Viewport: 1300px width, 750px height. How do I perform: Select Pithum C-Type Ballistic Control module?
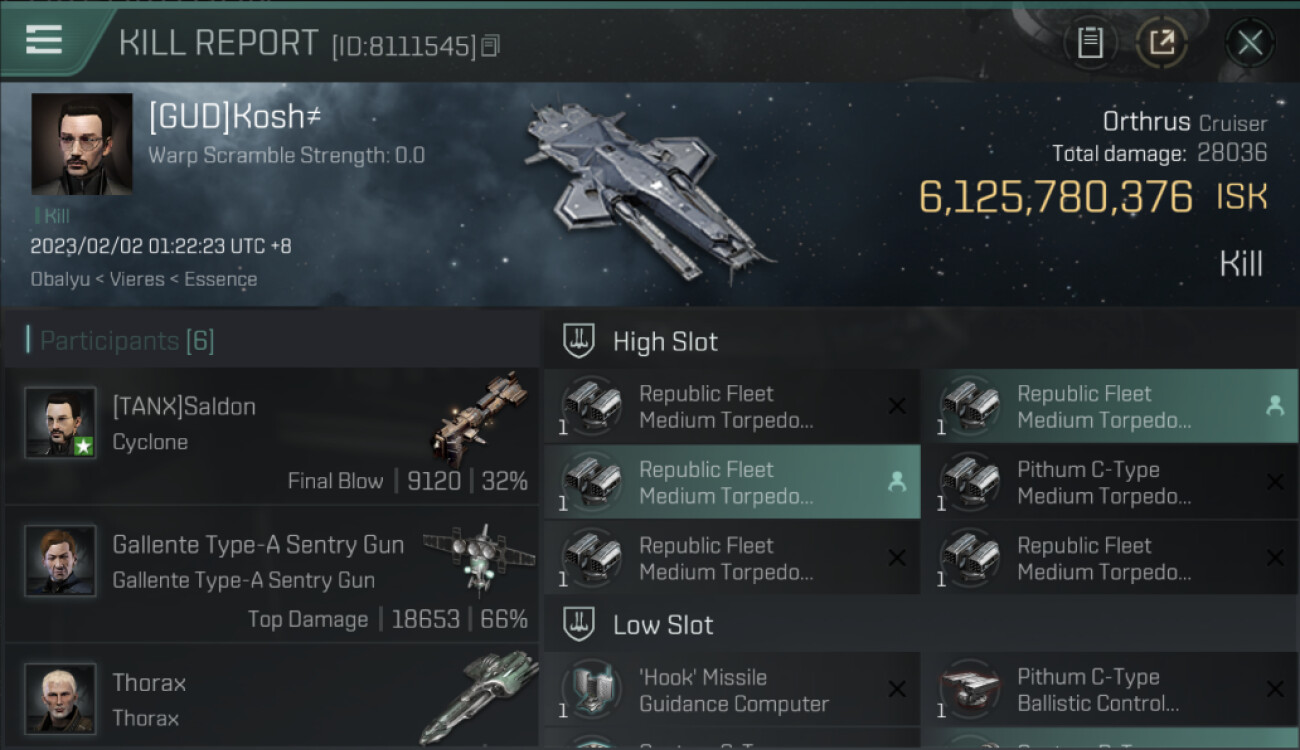(x=1109, y=690)
